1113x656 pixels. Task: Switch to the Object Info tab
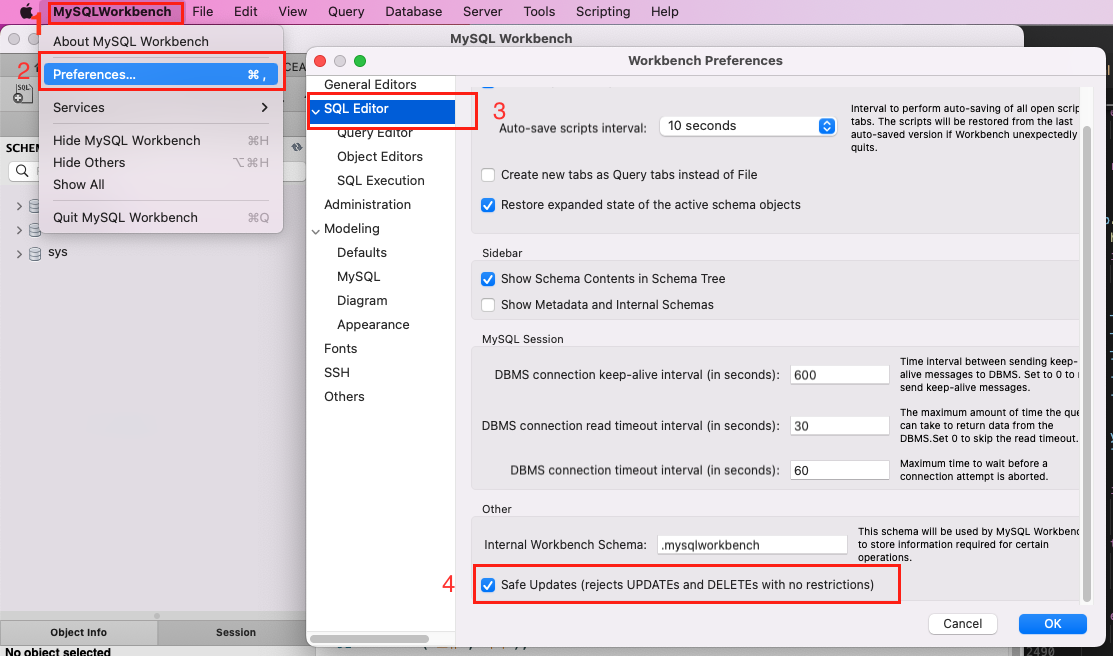click(x=79, y=633)
